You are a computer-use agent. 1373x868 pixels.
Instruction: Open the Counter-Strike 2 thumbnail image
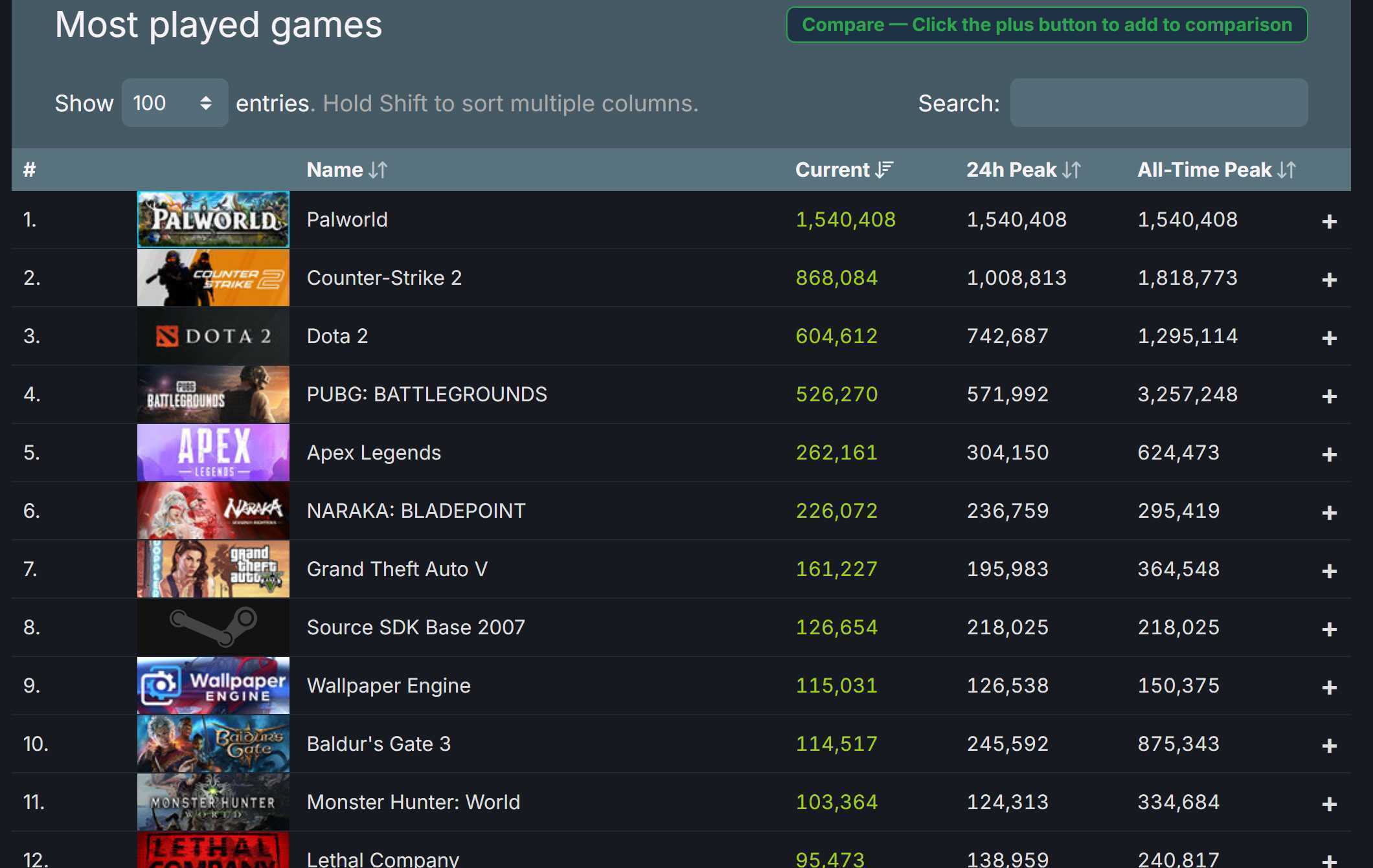coord(213,278)
